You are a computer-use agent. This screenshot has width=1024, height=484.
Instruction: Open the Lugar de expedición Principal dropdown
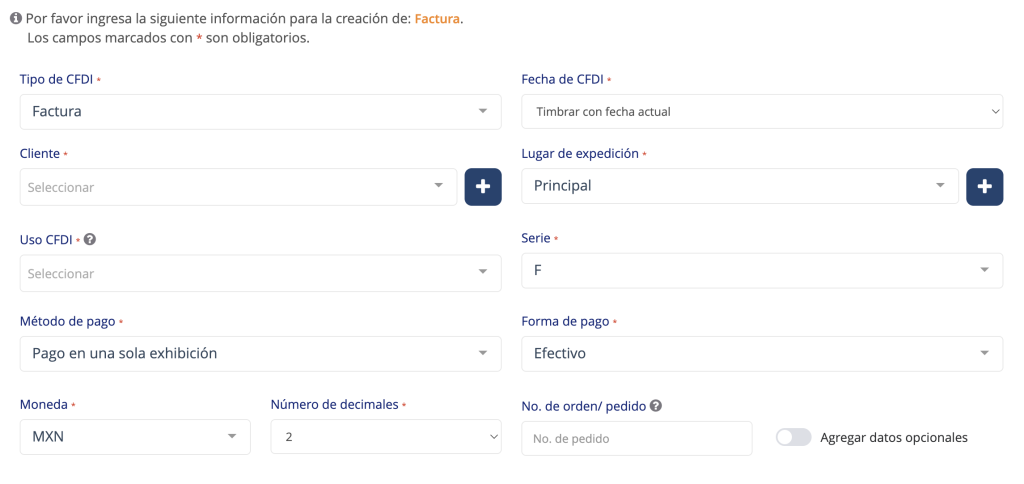(x=740, y=186)
